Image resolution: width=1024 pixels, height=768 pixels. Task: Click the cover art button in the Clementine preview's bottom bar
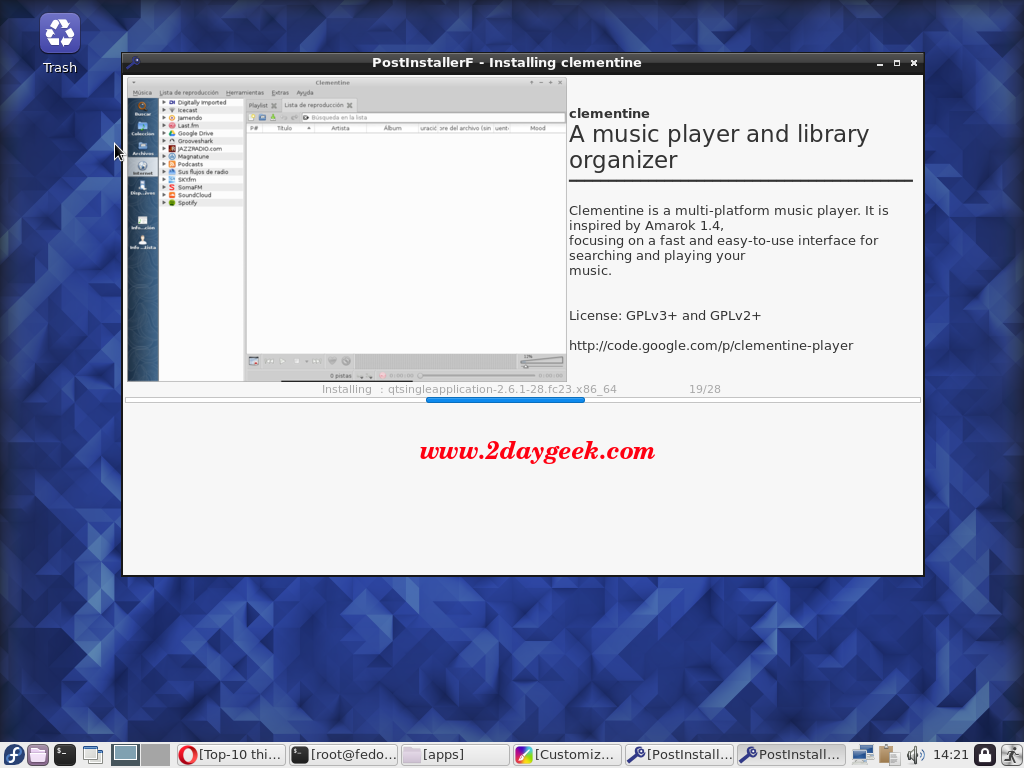(253, 361)
